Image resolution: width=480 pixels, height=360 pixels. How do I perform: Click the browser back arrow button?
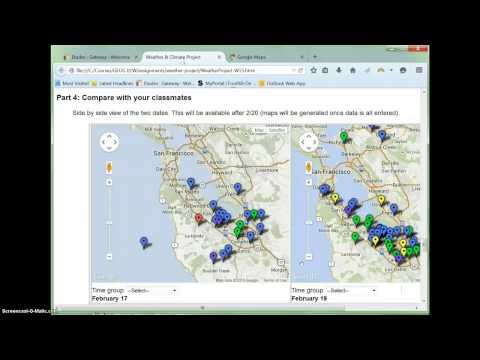click(x=61, y=70)
